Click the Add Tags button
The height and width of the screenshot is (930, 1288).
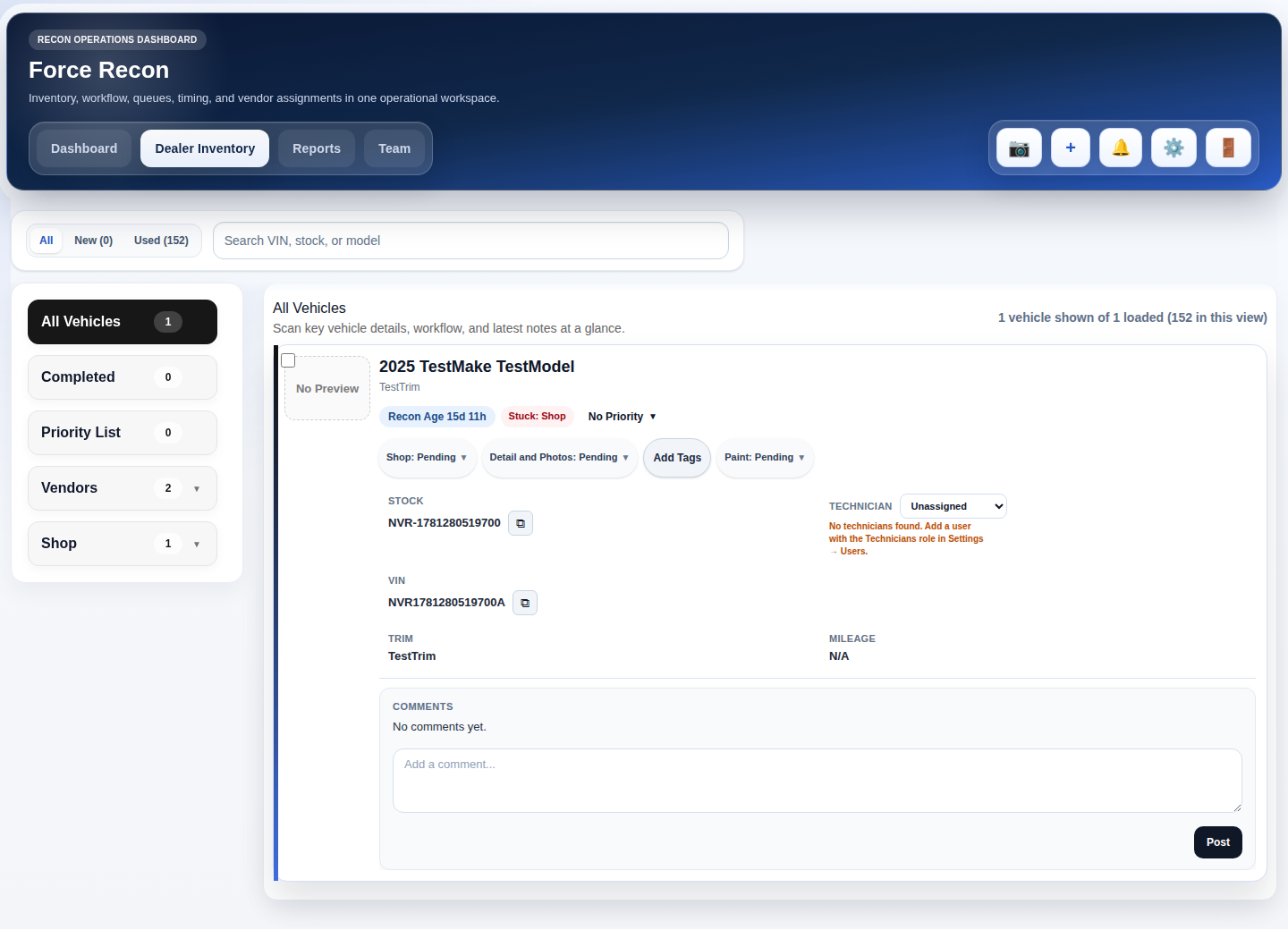pos(677,458)
